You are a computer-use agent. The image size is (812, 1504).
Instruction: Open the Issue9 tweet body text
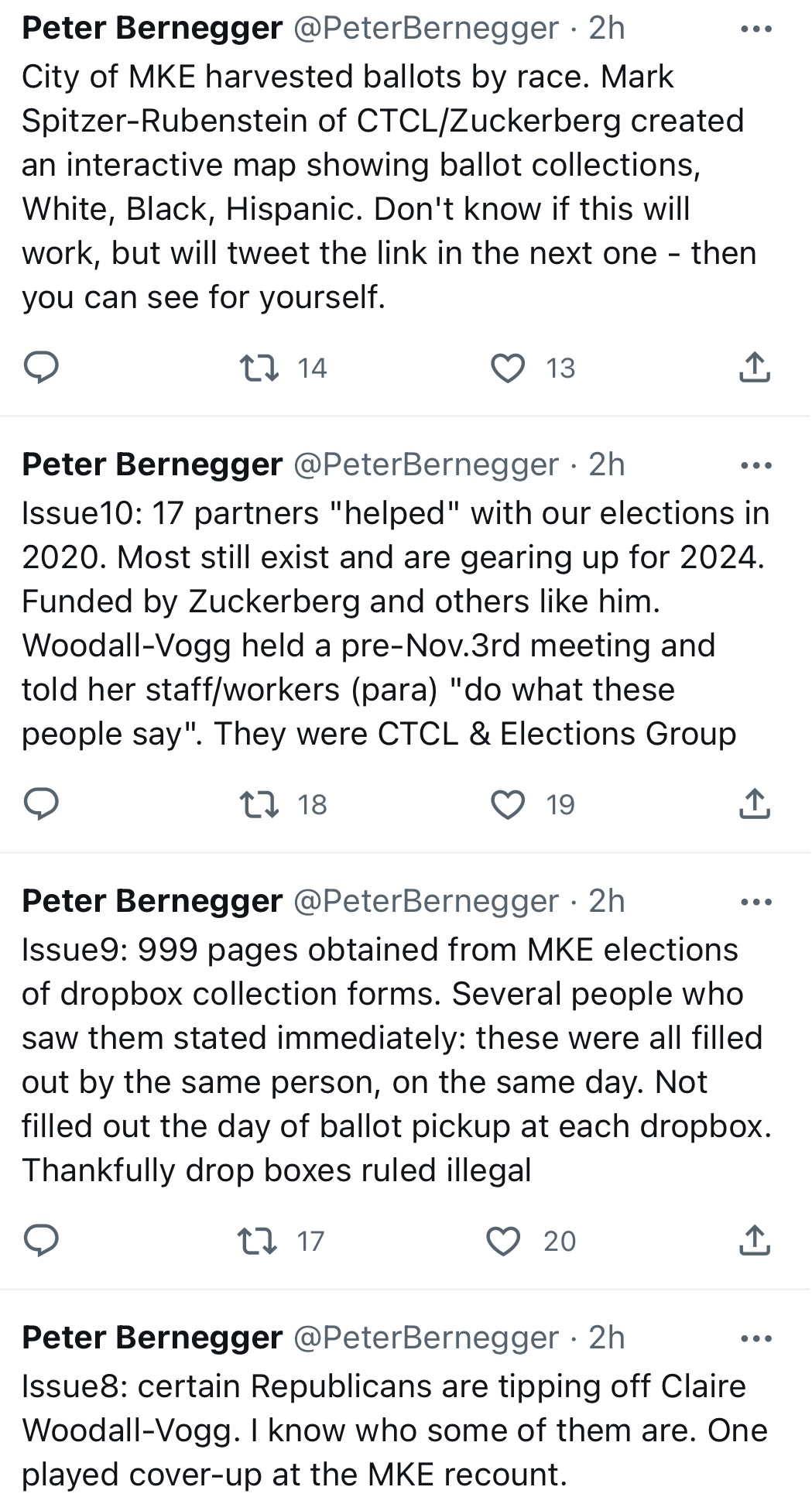point(397,1060)
